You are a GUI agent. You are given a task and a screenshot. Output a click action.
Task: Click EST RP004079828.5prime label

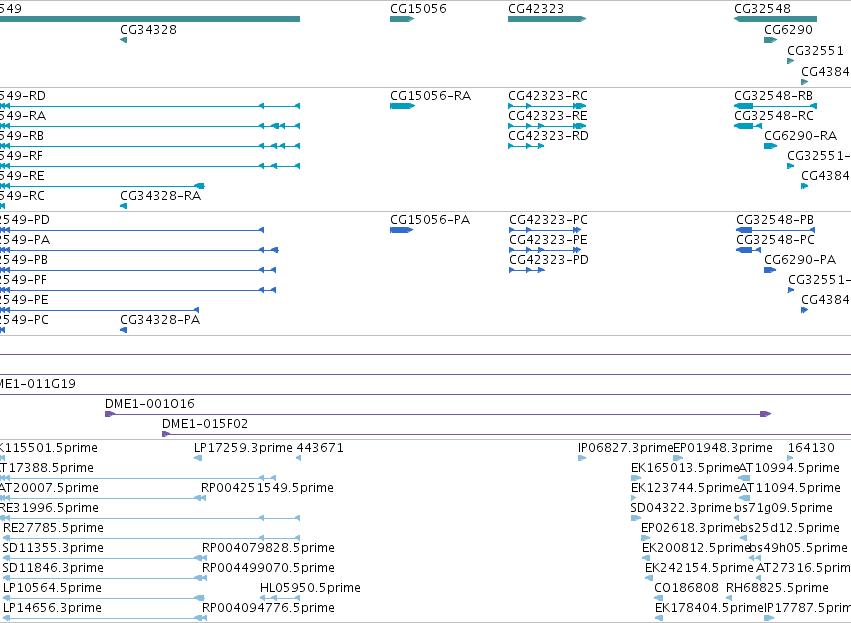coord(268,548)
